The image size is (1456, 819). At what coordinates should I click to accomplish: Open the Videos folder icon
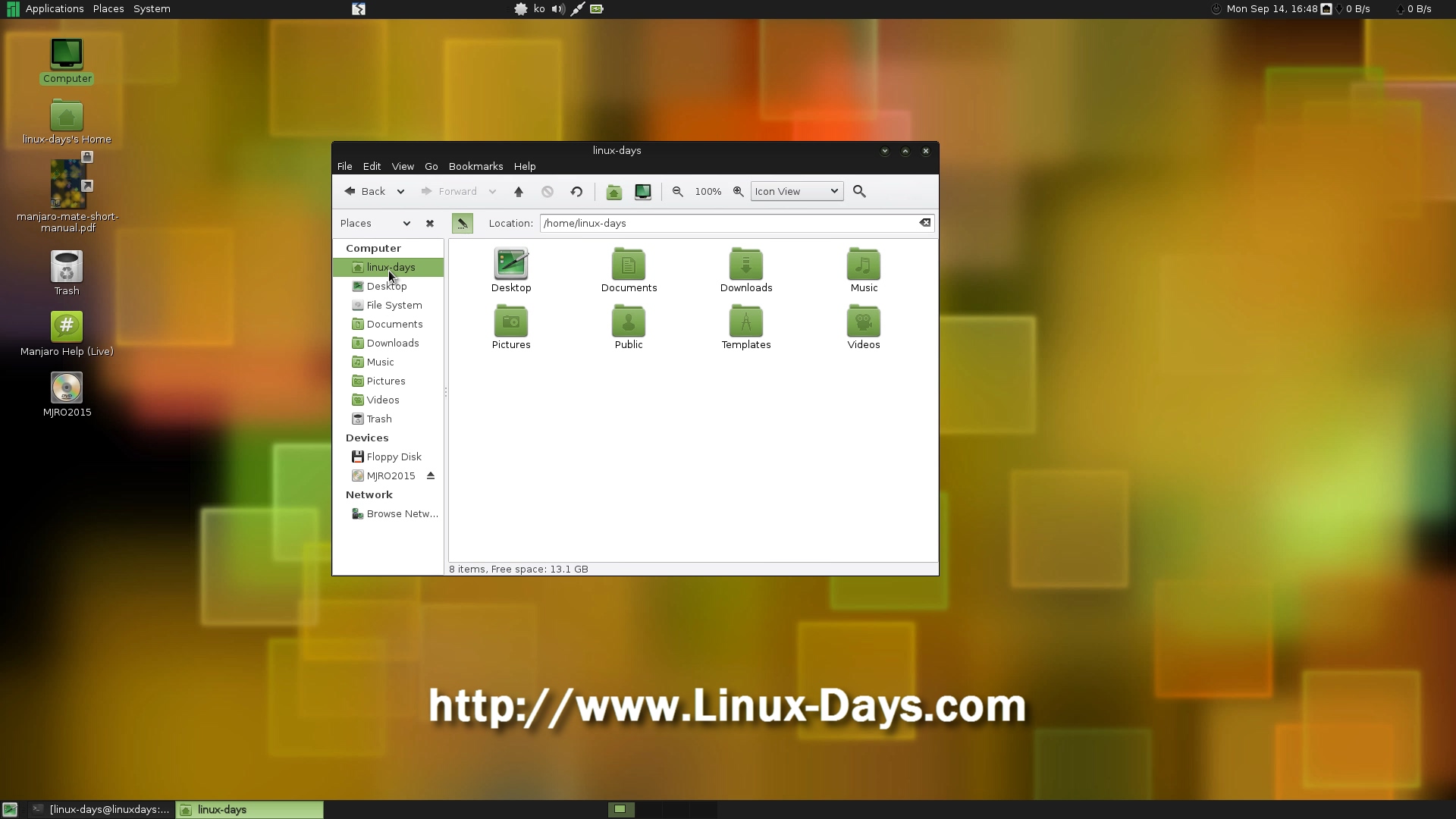tap(864, 327)
